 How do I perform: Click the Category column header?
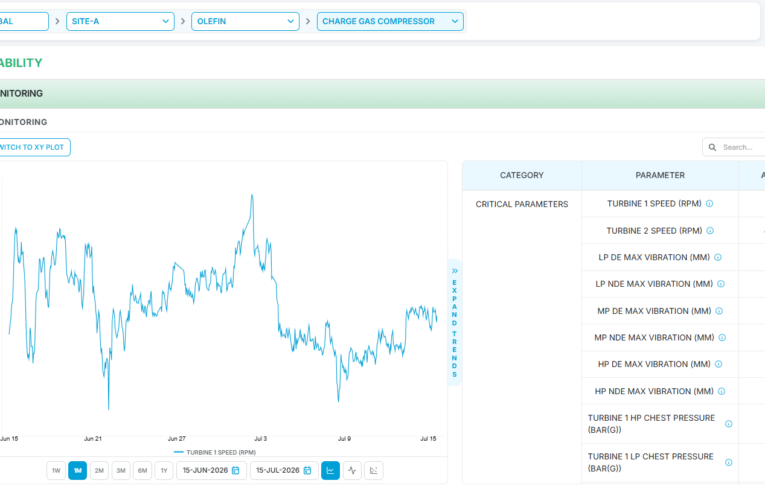click(522, 175)
